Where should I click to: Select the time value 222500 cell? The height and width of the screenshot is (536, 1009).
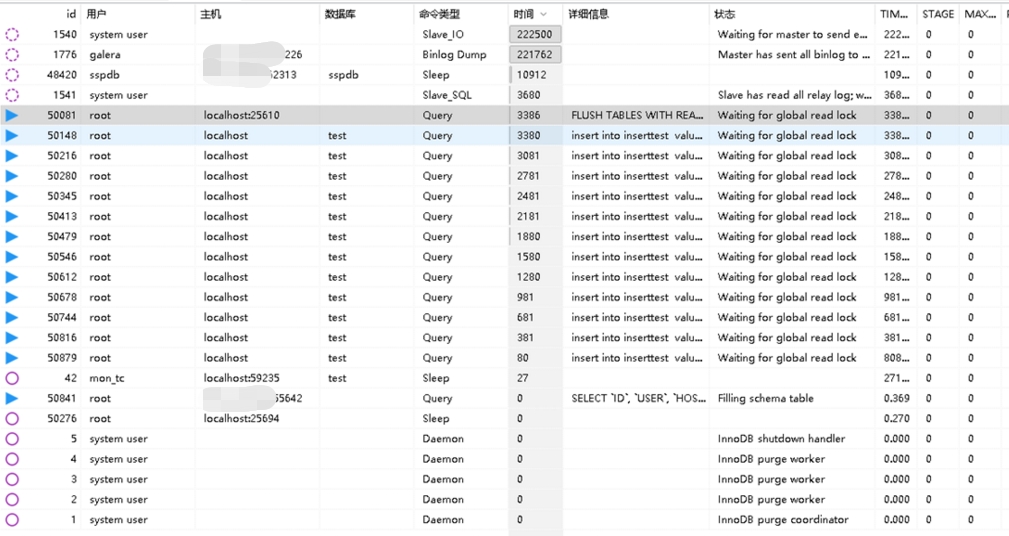(x=536, y=34)
